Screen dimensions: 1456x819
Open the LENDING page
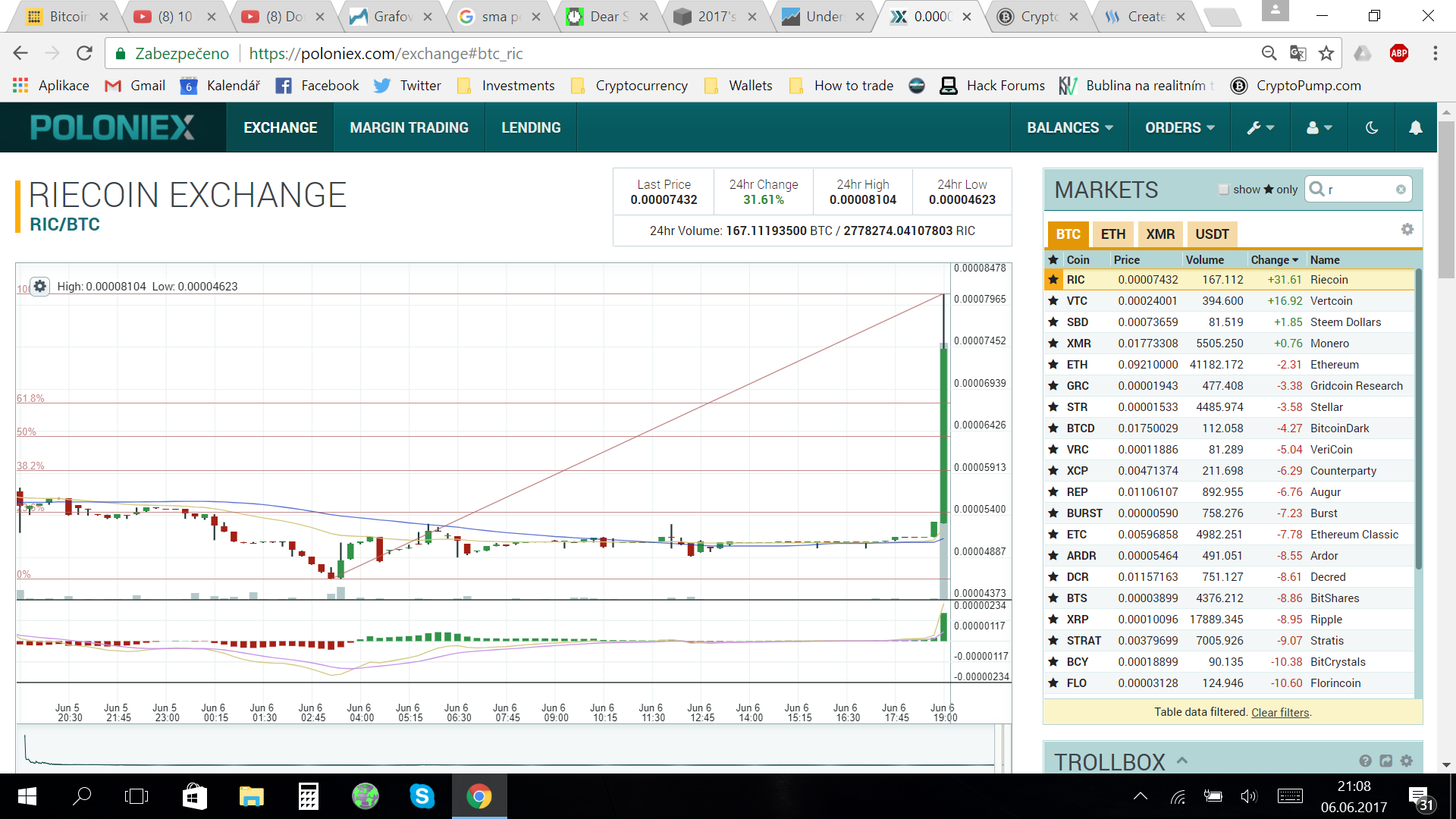[x=531, y=128]
